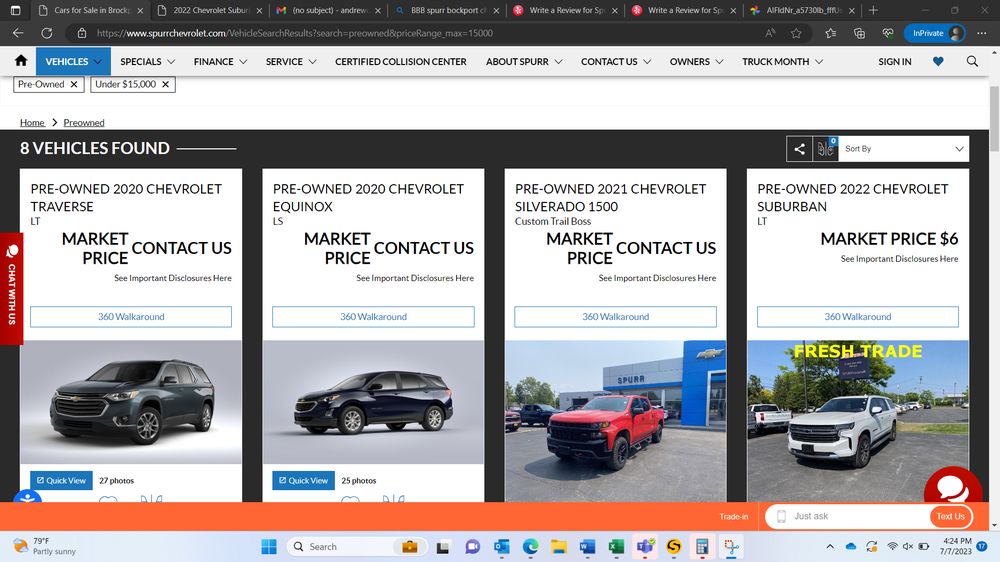1000x562 pixels.
Task: Open 360 Walkaround for Silverado 1500
Action: (x=615, y=316)
